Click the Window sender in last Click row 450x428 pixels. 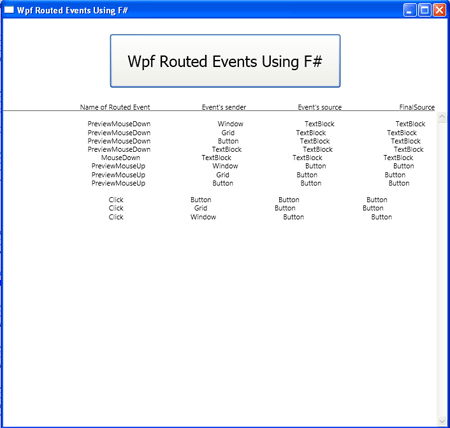(x=203, y=217)
